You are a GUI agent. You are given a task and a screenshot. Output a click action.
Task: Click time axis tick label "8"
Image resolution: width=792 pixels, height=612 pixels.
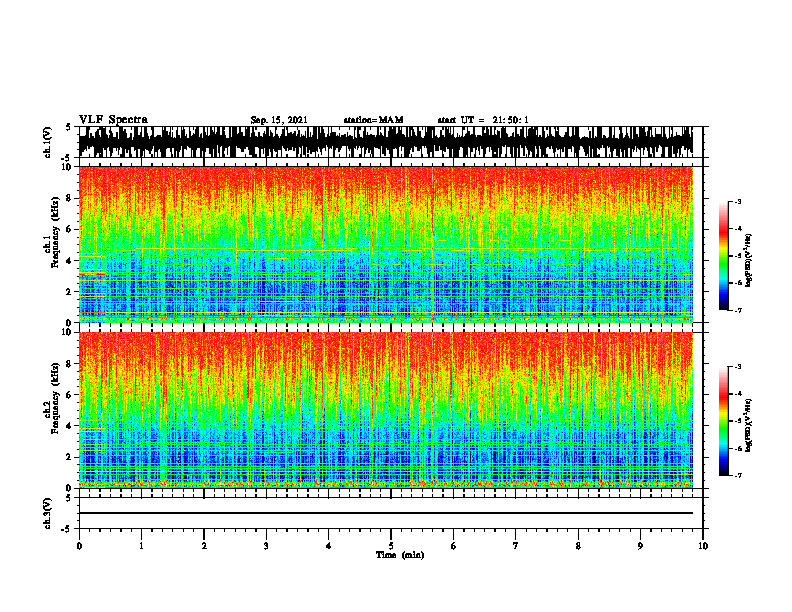point(578,546)
